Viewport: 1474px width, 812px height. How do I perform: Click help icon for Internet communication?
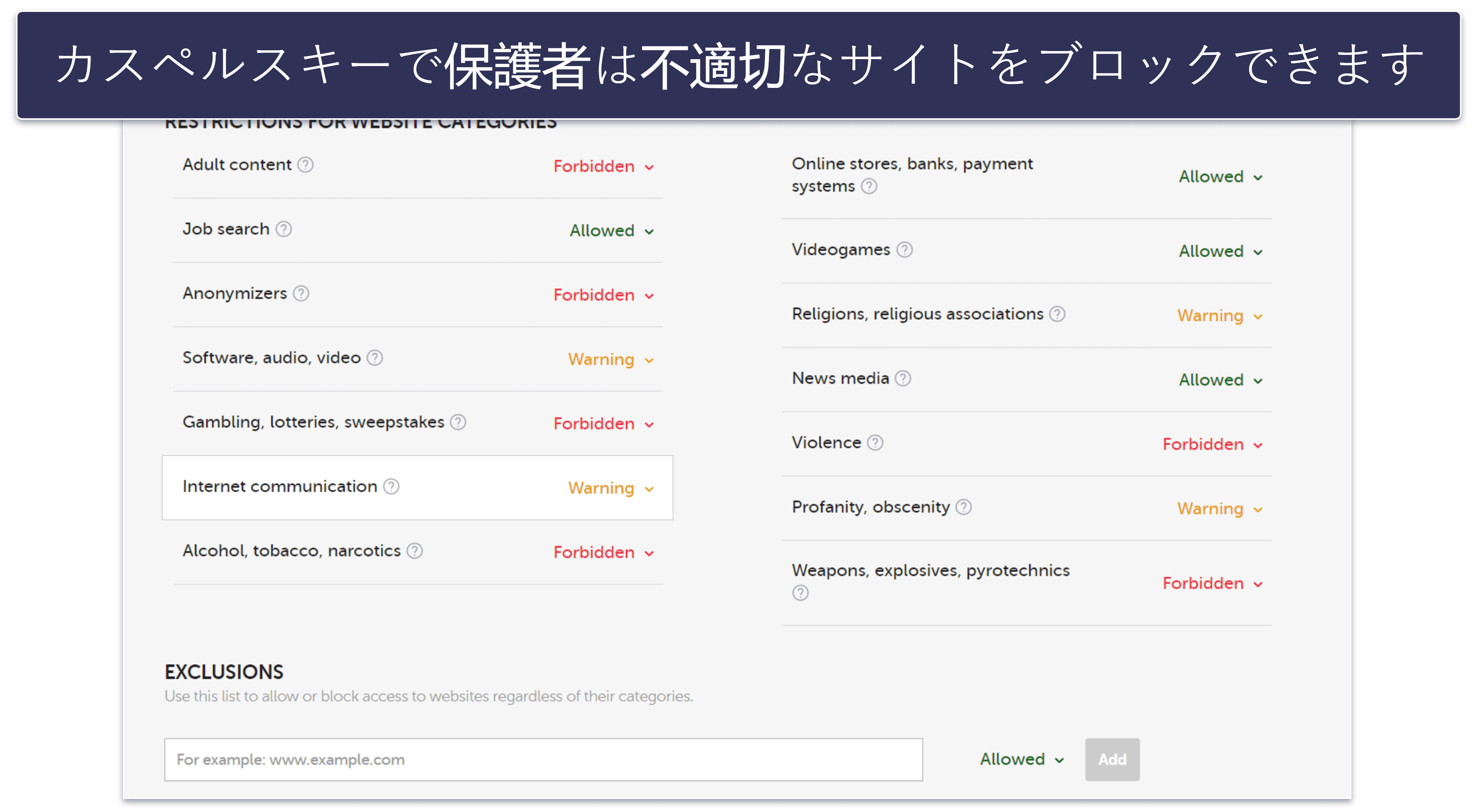[391, 486]
